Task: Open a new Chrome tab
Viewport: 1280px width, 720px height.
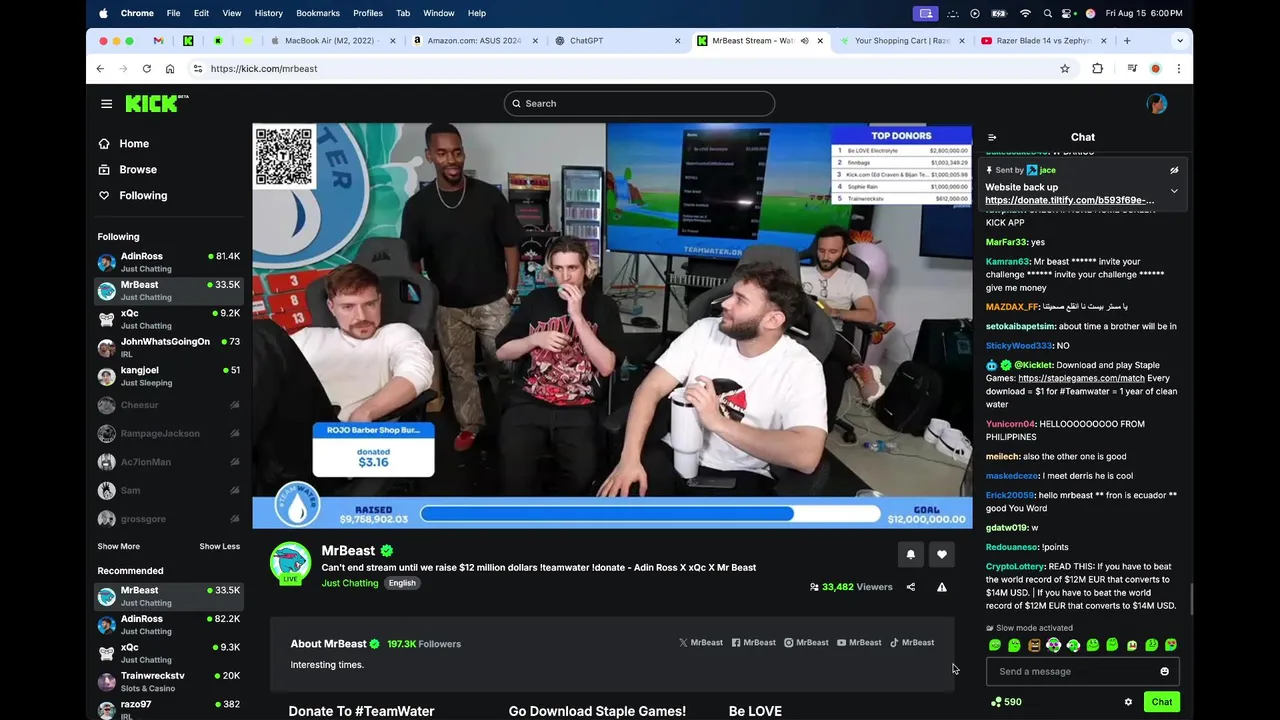Action: point(1127,41)
